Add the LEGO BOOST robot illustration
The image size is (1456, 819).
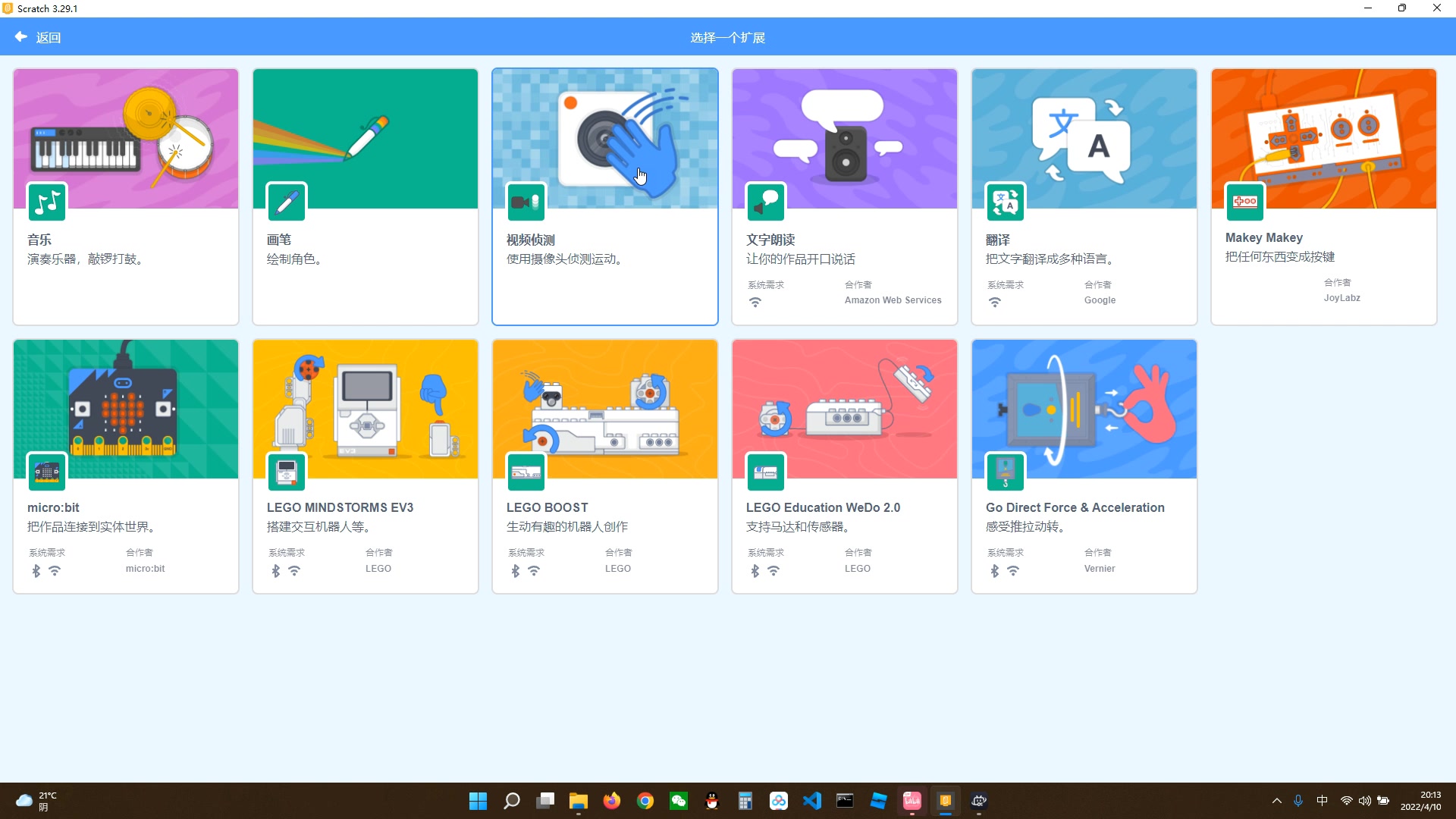pyautogui.click(x=604, y=409)
